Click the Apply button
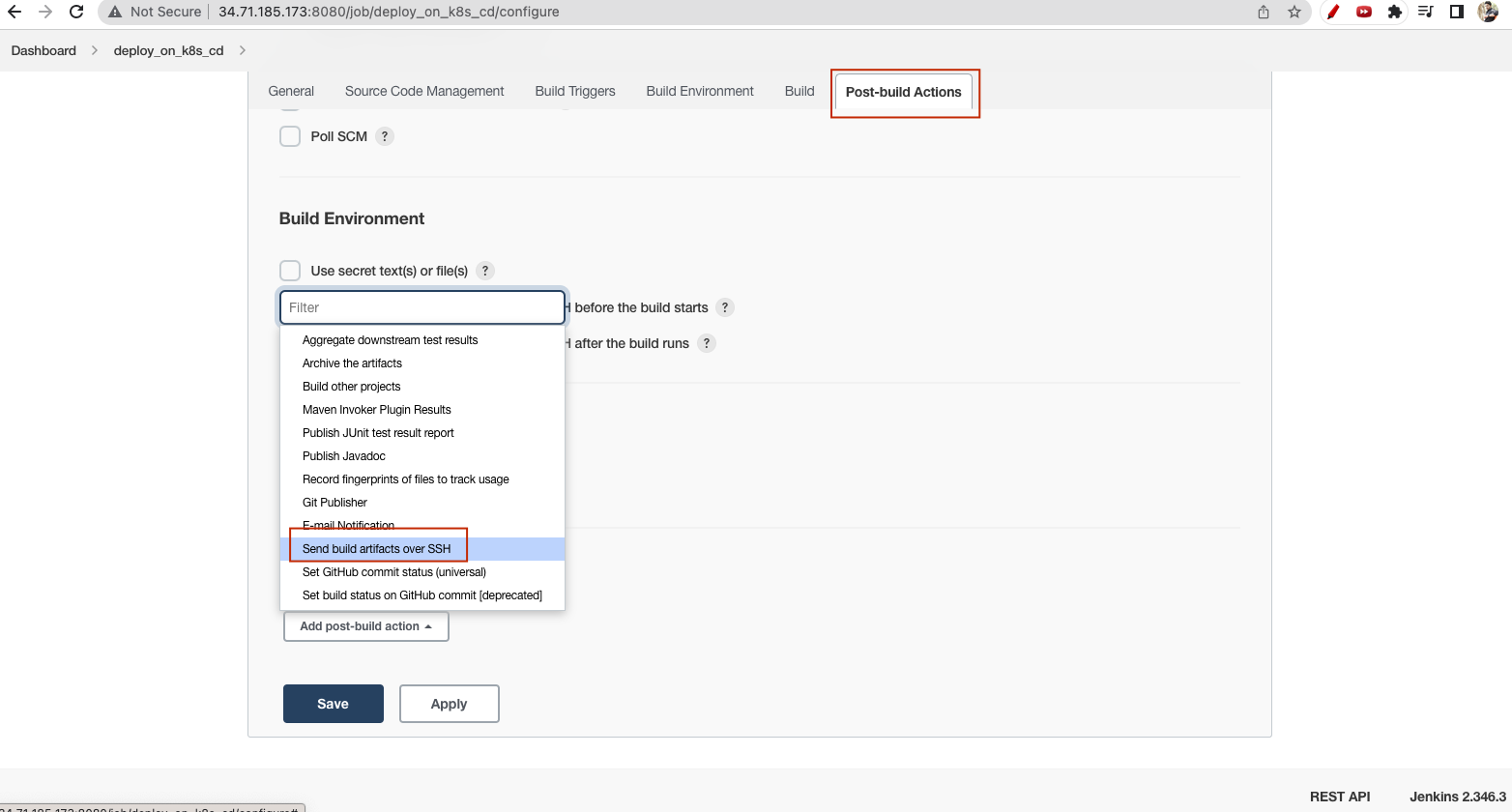The image size is (1512, 812). (449, 704)
